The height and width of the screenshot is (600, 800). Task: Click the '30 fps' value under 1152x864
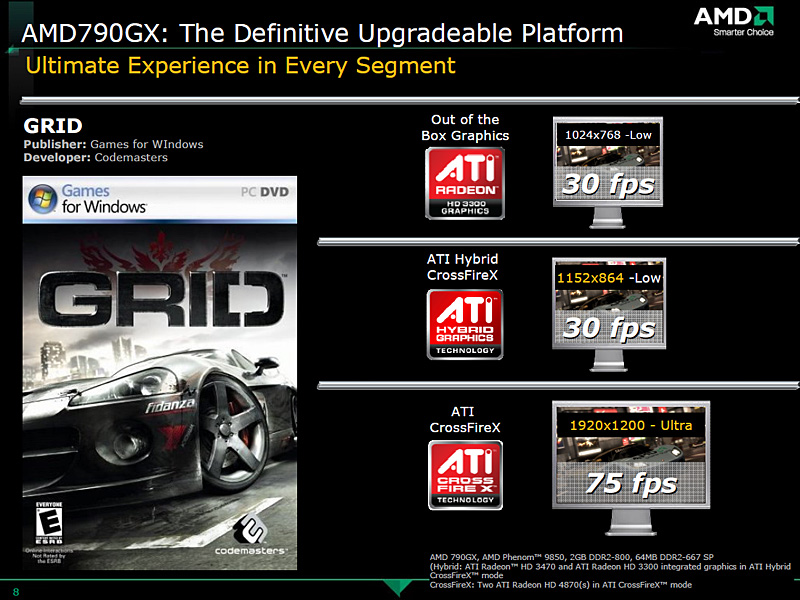tap(609, 328)
